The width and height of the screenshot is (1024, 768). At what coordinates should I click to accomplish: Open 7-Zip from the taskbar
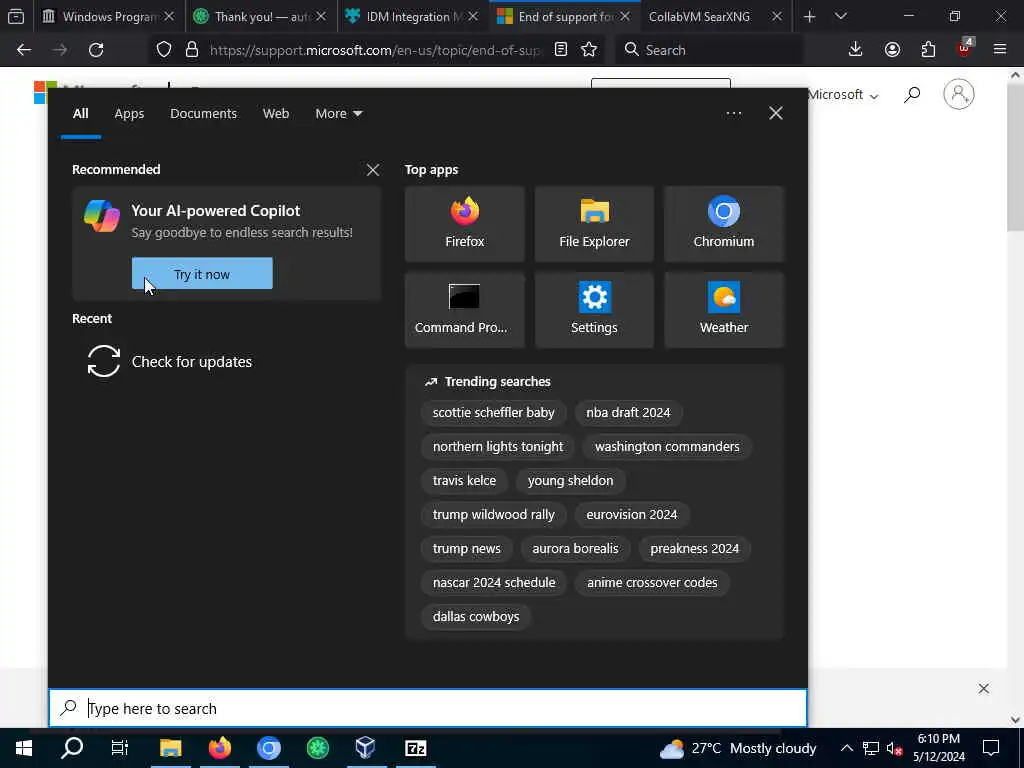415,748
